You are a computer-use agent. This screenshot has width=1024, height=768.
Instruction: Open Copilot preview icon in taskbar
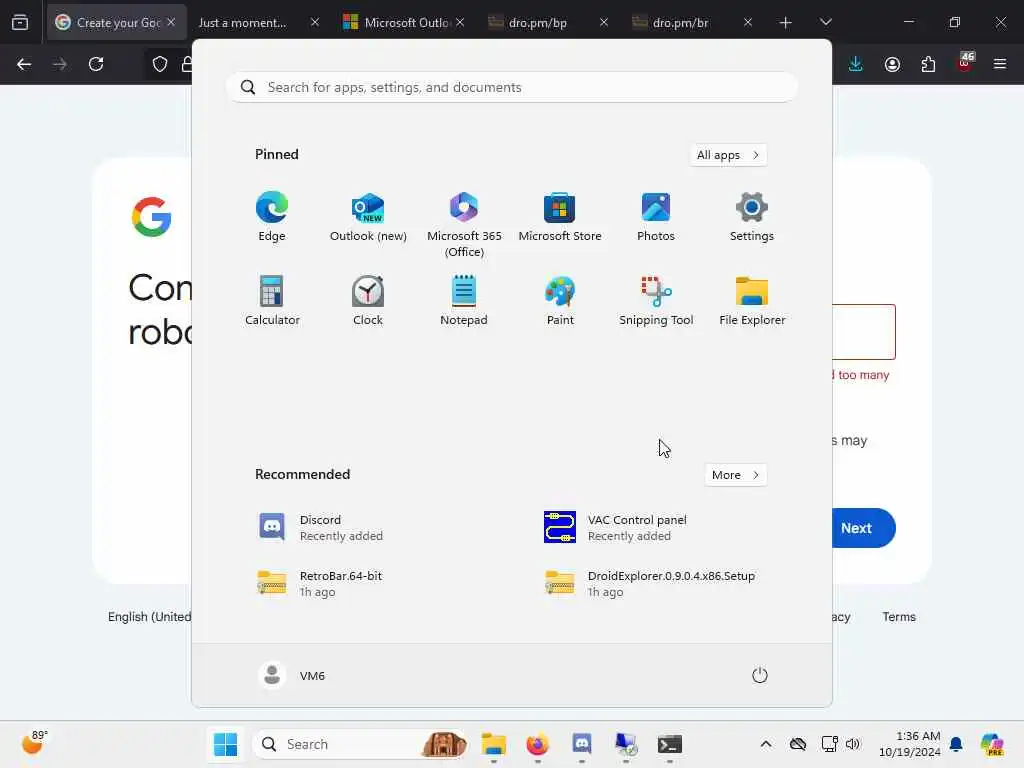(992, 744)
